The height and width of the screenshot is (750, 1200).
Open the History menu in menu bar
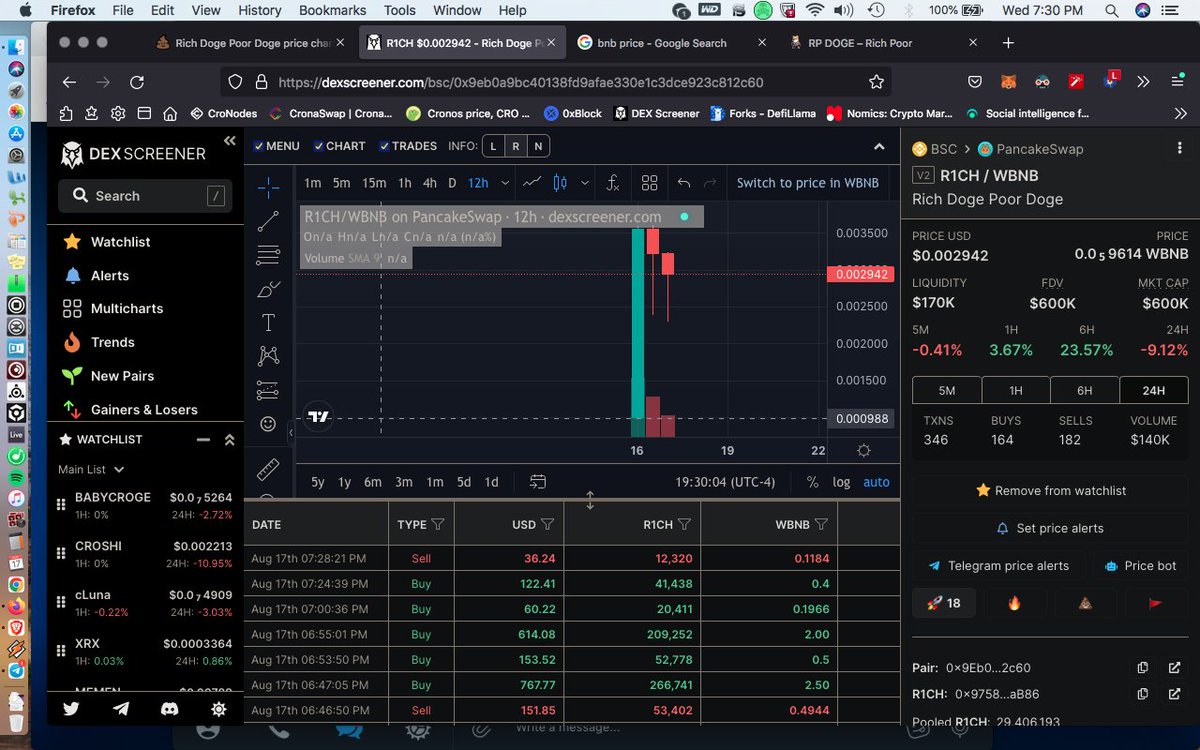click(260, 10)
